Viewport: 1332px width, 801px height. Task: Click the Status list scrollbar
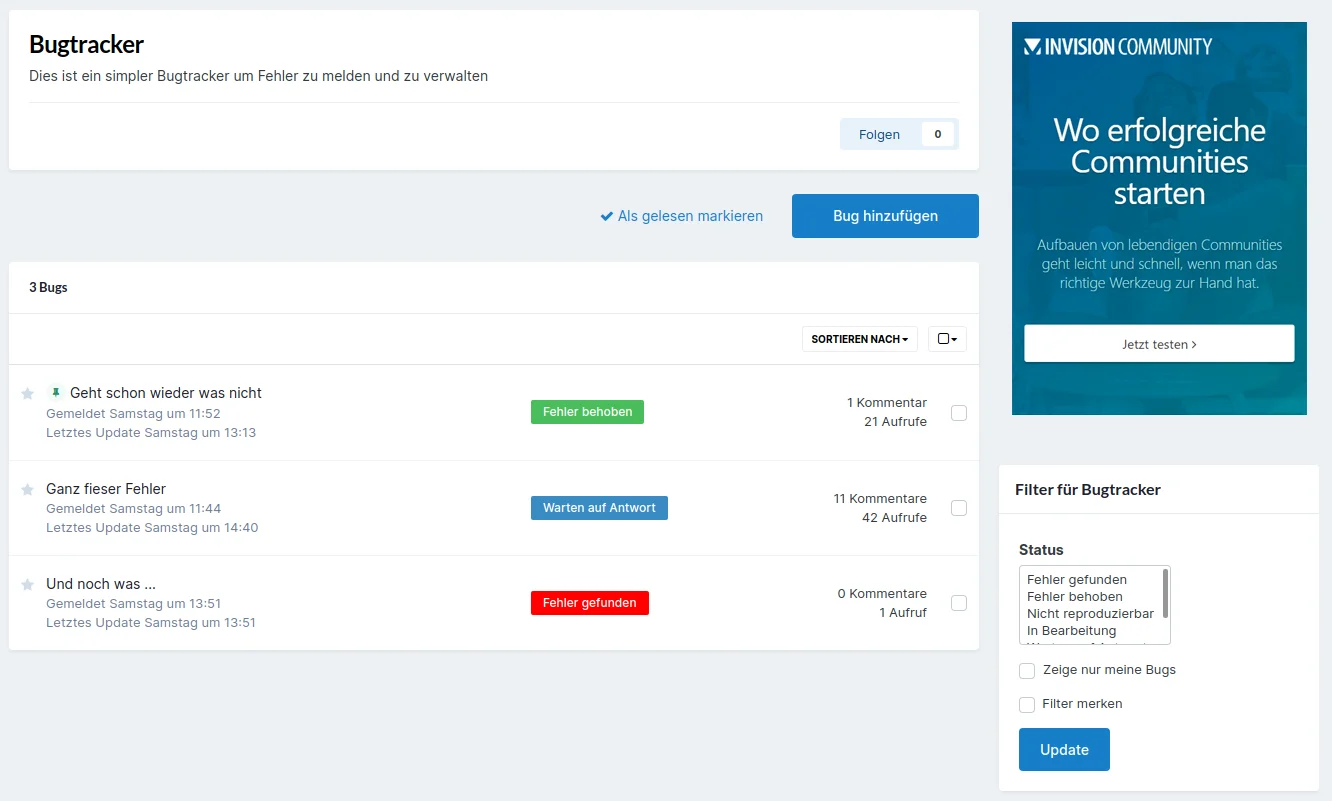(1165, 594)
